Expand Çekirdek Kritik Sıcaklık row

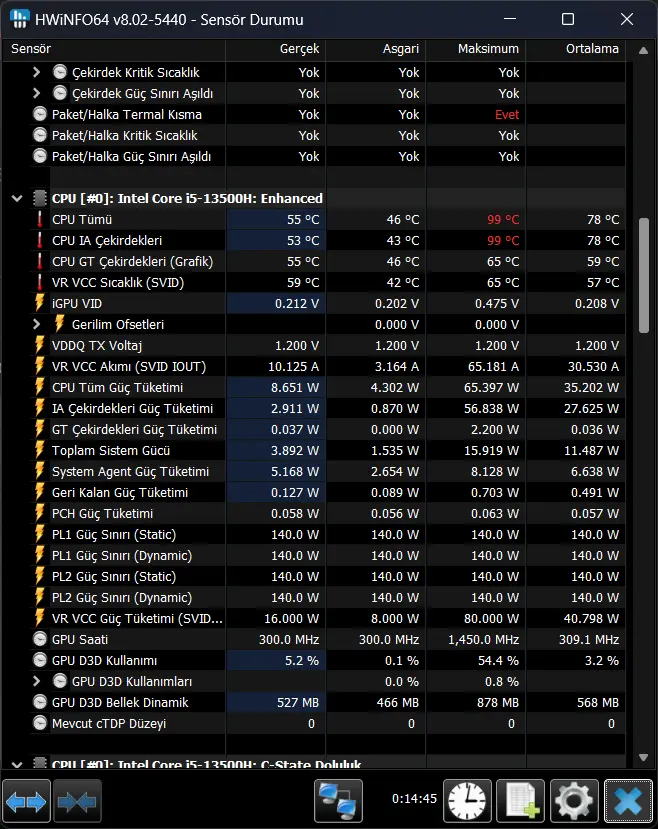pyautogui.click(x=36, y=72)
